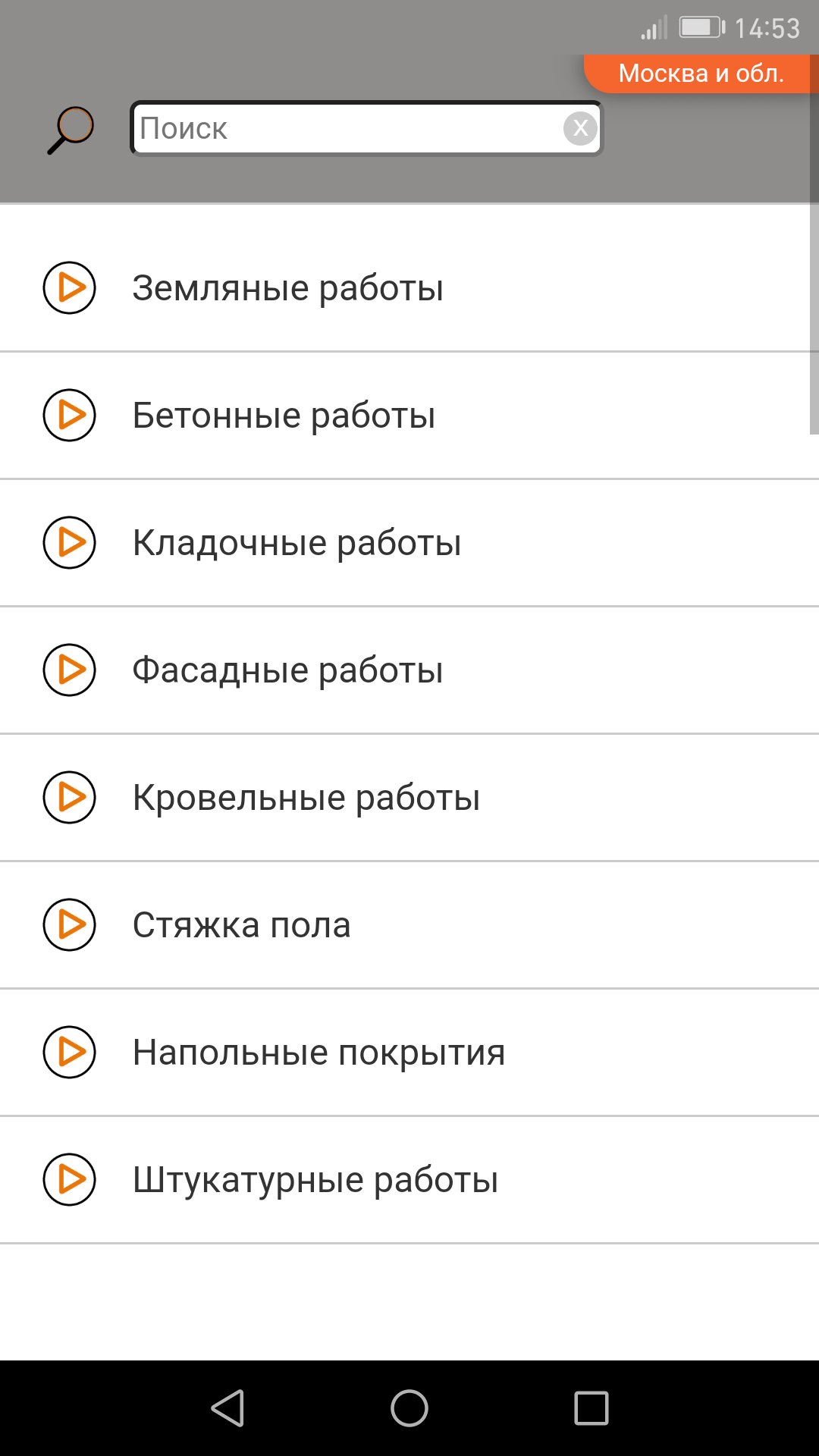Click the magnifying glass search icon
This screenshot has height=1456, width=819.
(68, 129)
